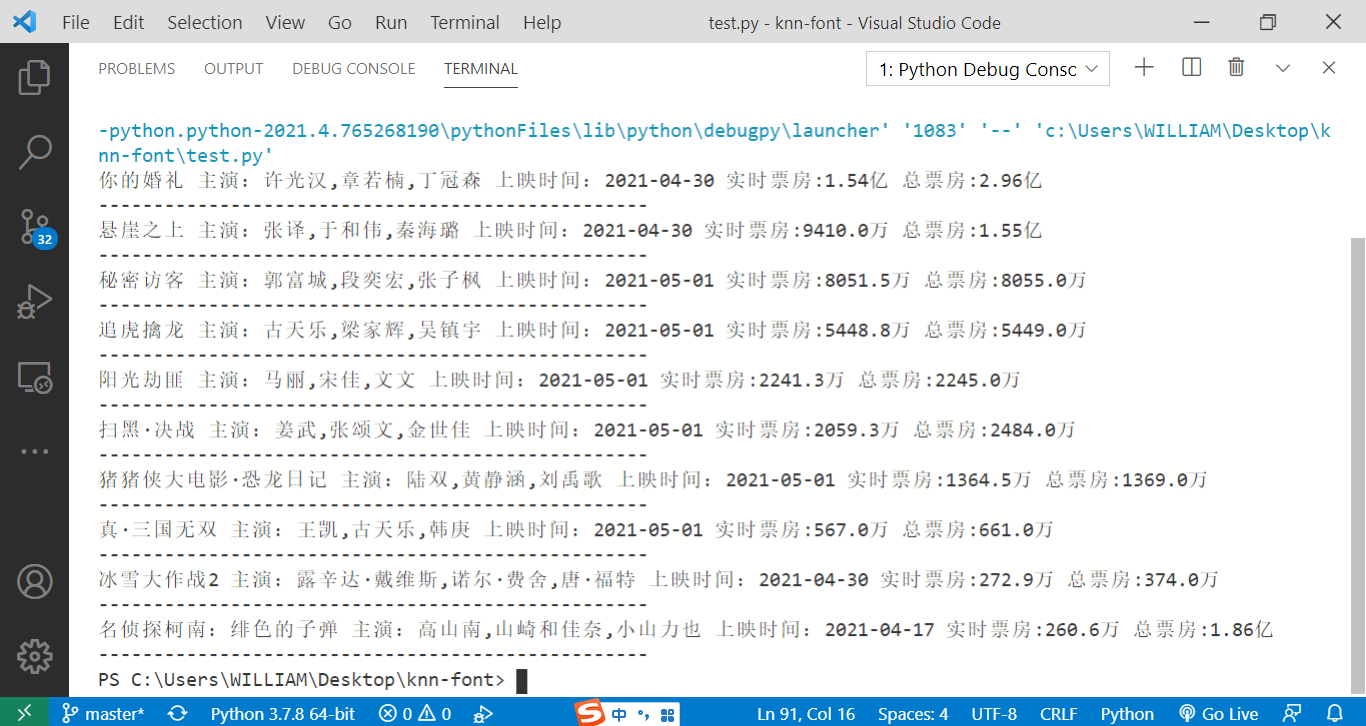
Task: Change end of line sequence CRLF
Action: 1058,714
